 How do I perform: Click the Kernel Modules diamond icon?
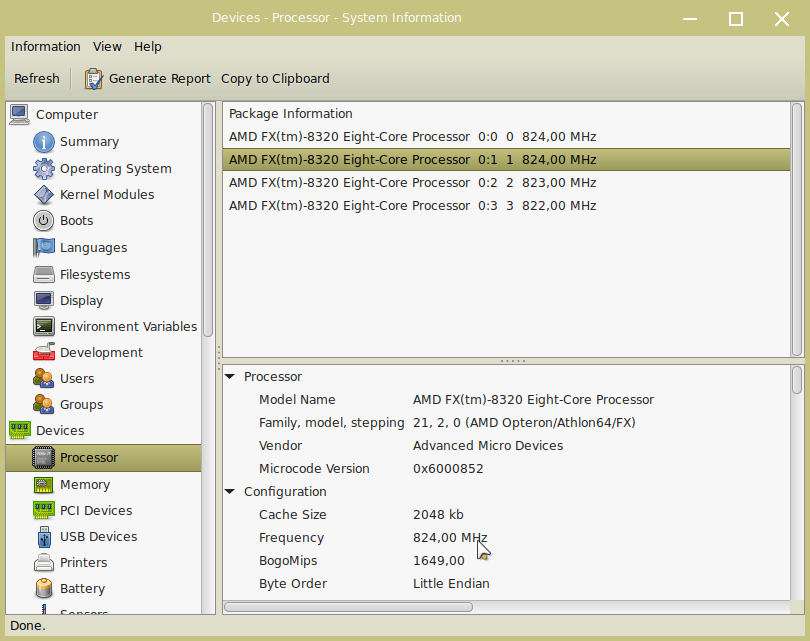coord(43,195)
